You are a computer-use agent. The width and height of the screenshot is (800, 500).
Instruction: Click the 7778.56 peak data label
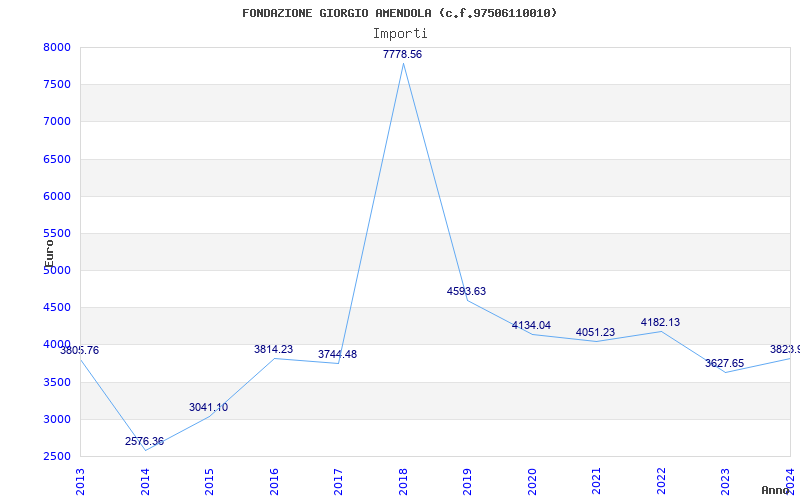tap(403, 55)
